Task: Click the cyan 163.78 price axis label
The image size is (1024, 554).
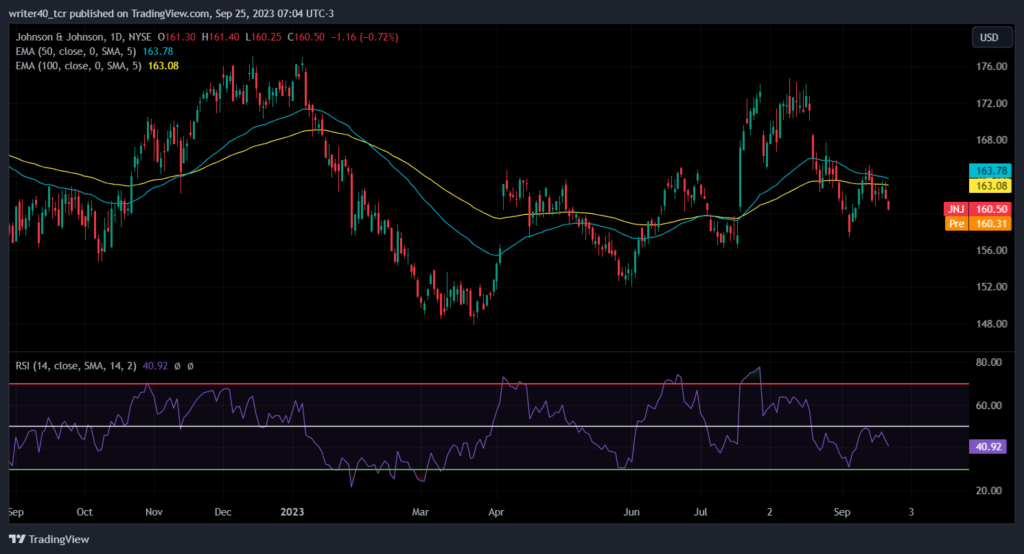Action: [990, 171]
